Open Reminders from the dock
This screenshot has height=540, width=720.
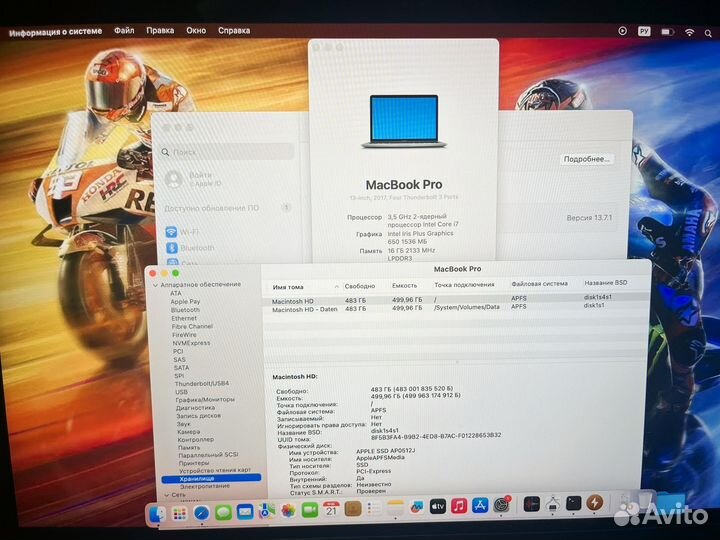click(x=374, y=508)
